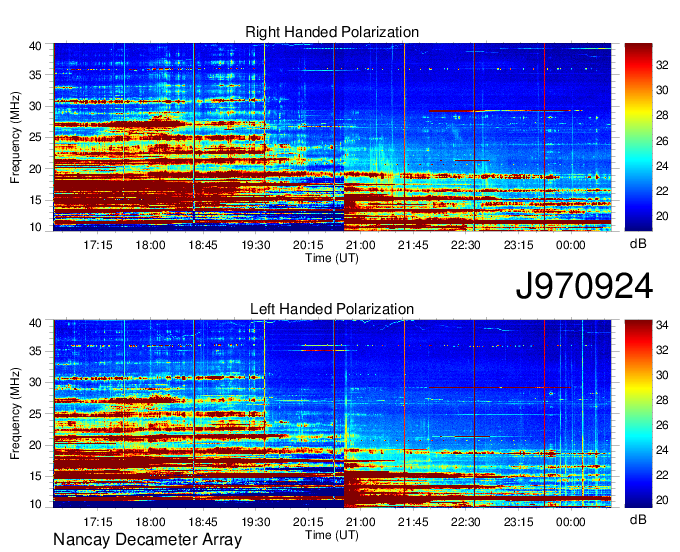Viewport: 680px width, 552px height.
Task: Click the 20:15 tick of Right Handed plot
Action: (x=308, y=245)
